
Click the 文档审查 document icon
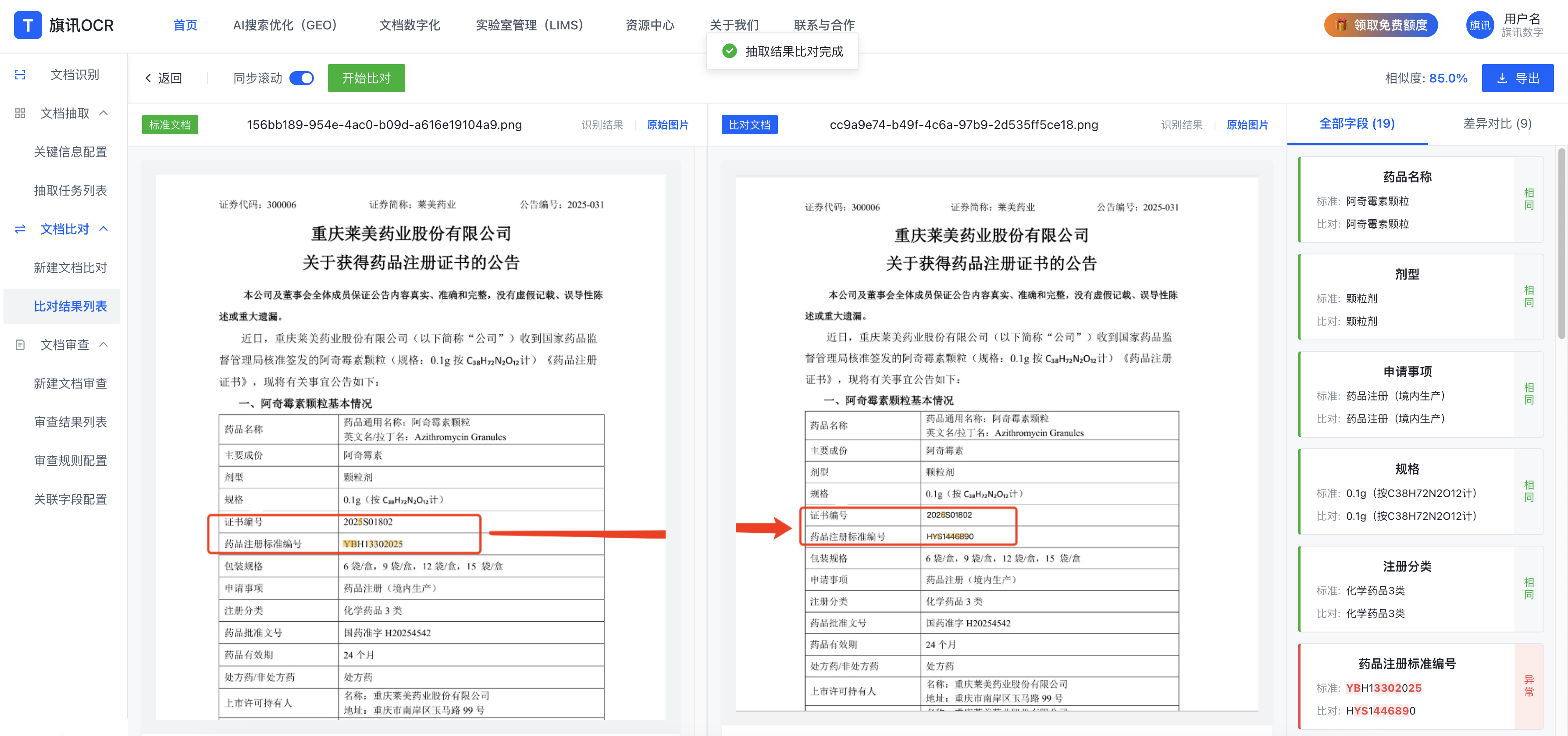pyautogui.click(x=20, y=345)
